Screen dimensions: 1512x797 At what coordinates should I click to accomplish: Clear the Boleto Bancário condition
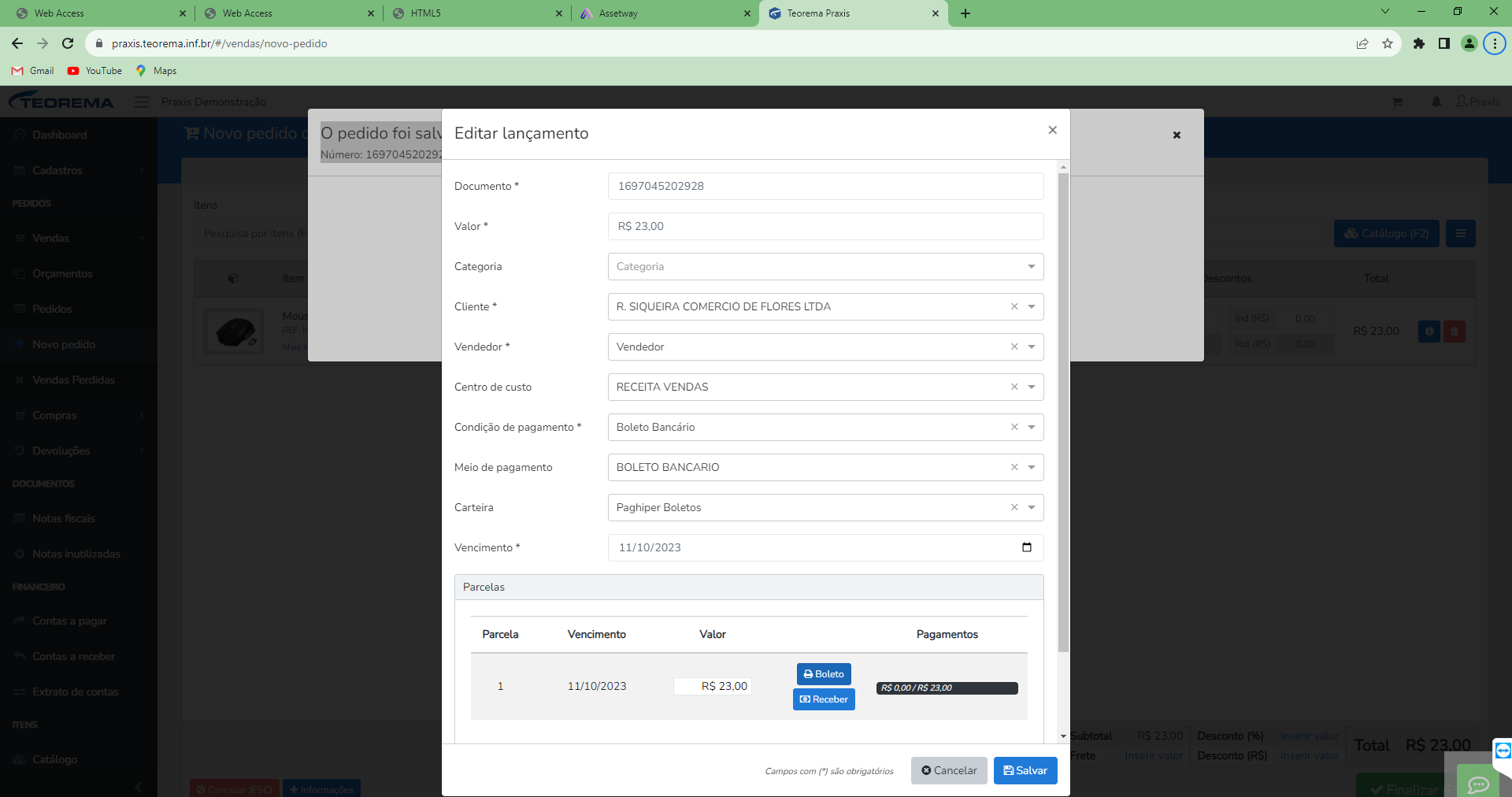click(1014, 427)
